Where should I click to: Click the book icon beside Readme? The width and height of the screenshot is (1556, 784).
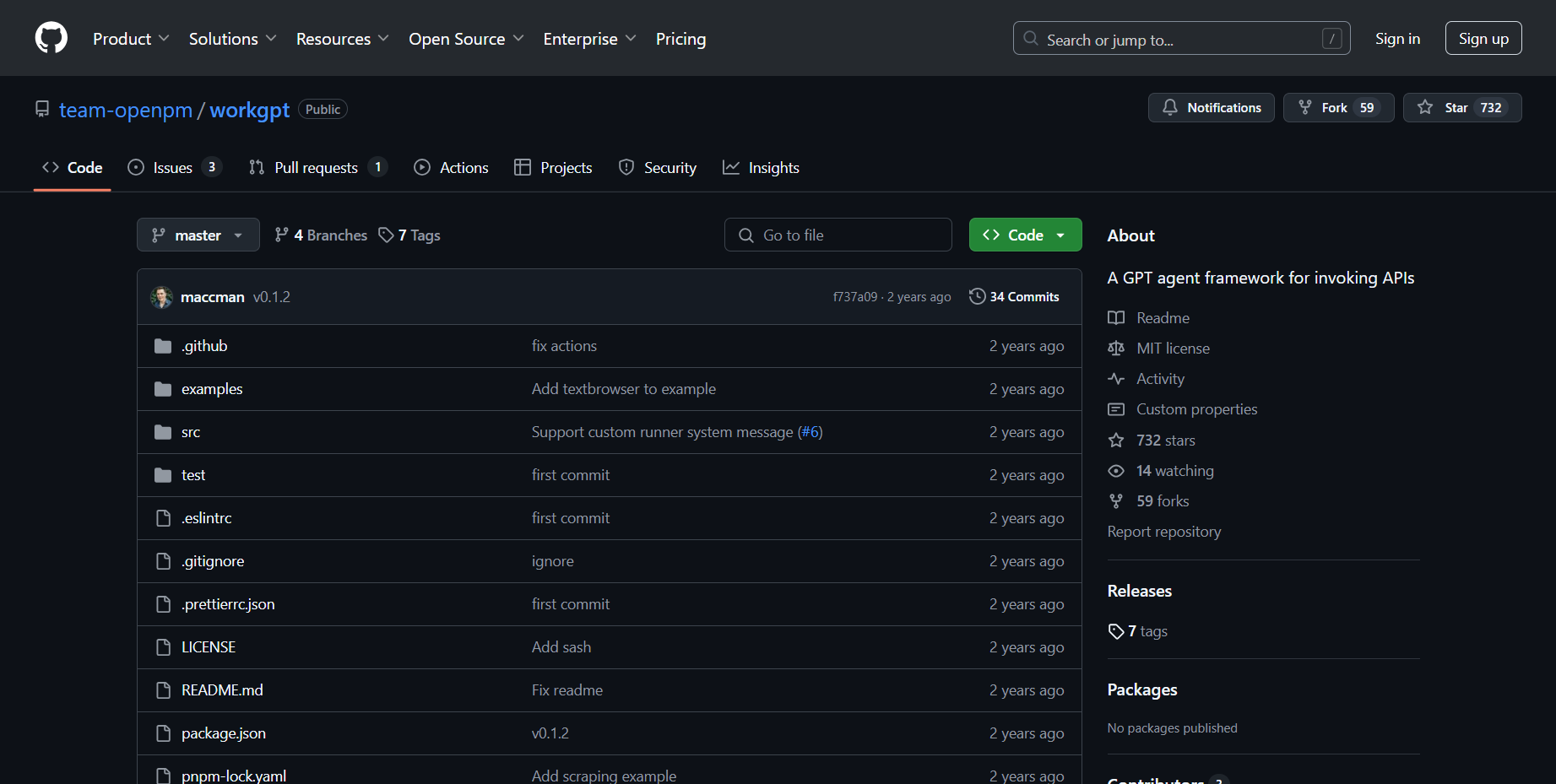coord(1116,318)
